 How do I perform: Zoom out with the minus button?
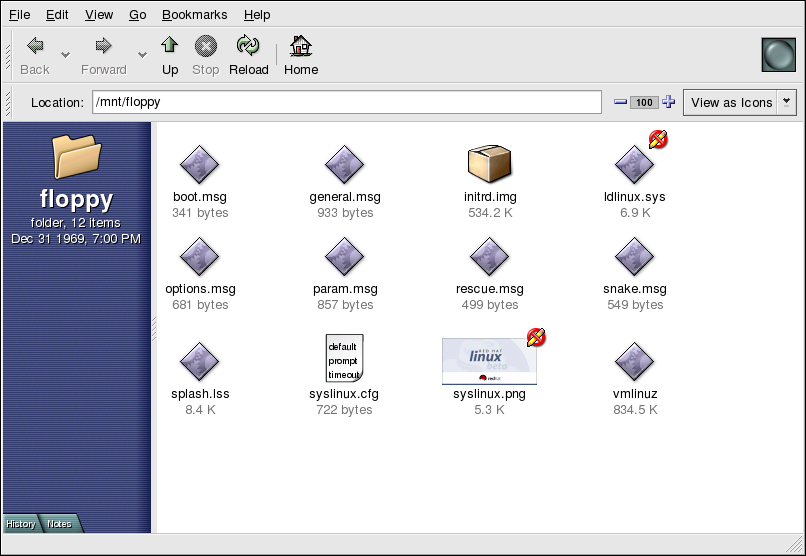620,102
